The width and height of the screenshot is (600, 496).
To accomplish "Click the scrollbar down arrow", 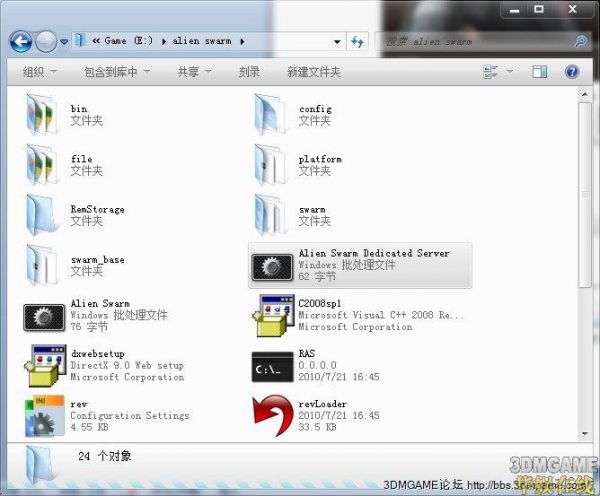I will click(x=584, y=434).
